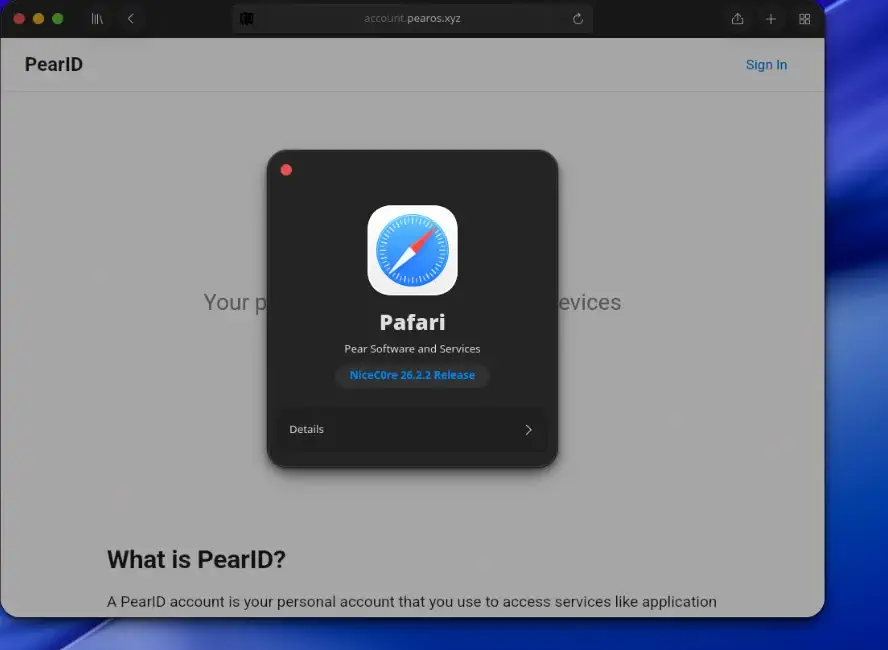
Task: Close the Pafari about dialog
Action: [x=286, y=170]
